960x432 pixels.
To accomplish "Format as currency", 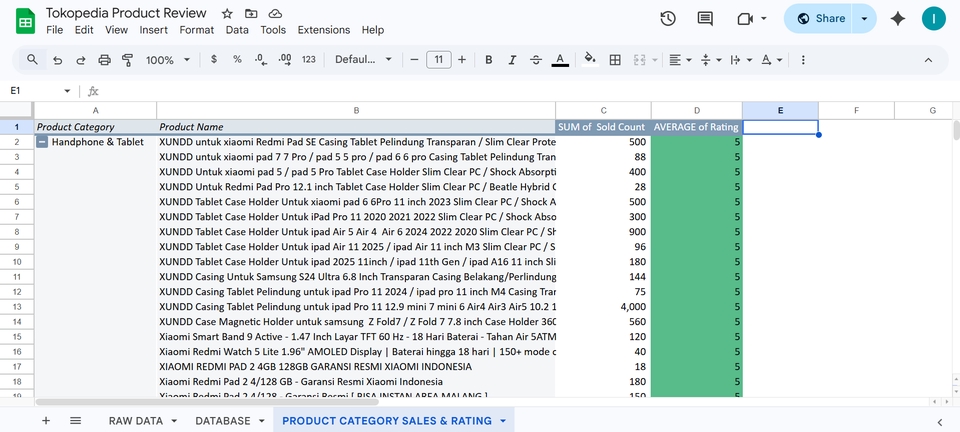I will point(214,59).
